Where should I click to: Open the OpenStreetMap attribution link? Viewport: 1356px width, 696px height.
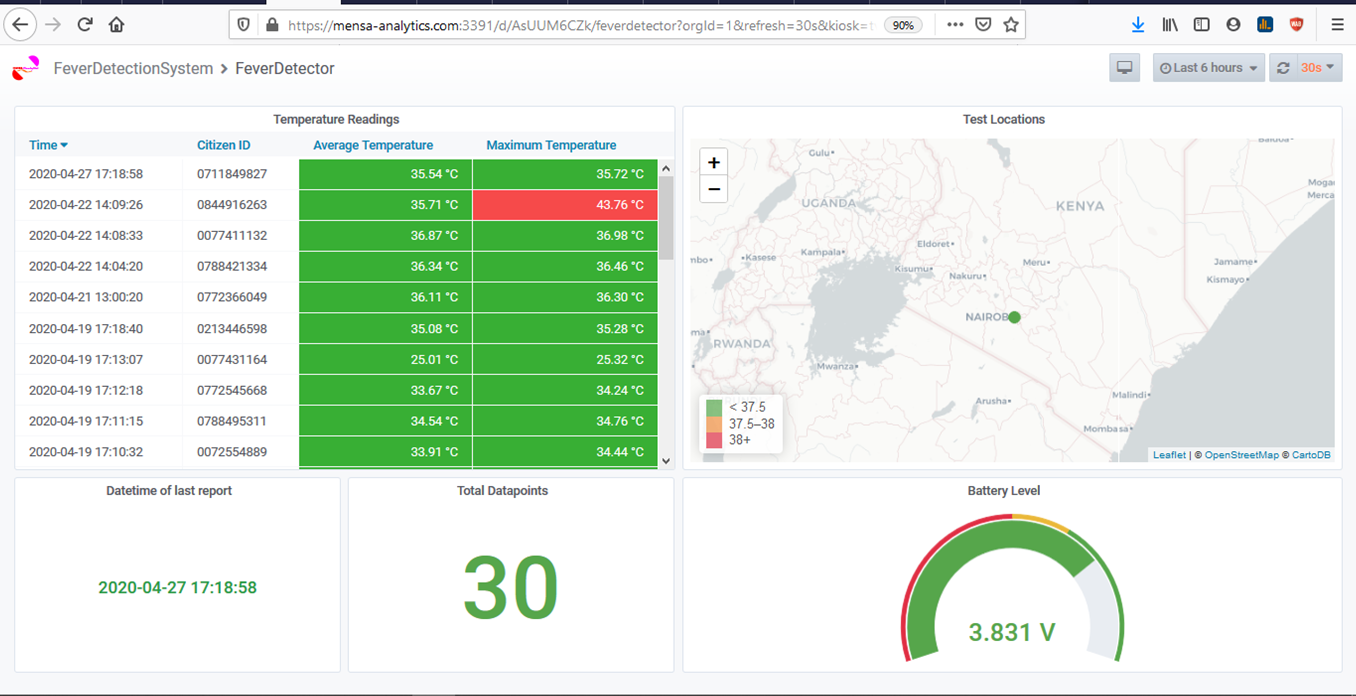[x=1241, y=455]
